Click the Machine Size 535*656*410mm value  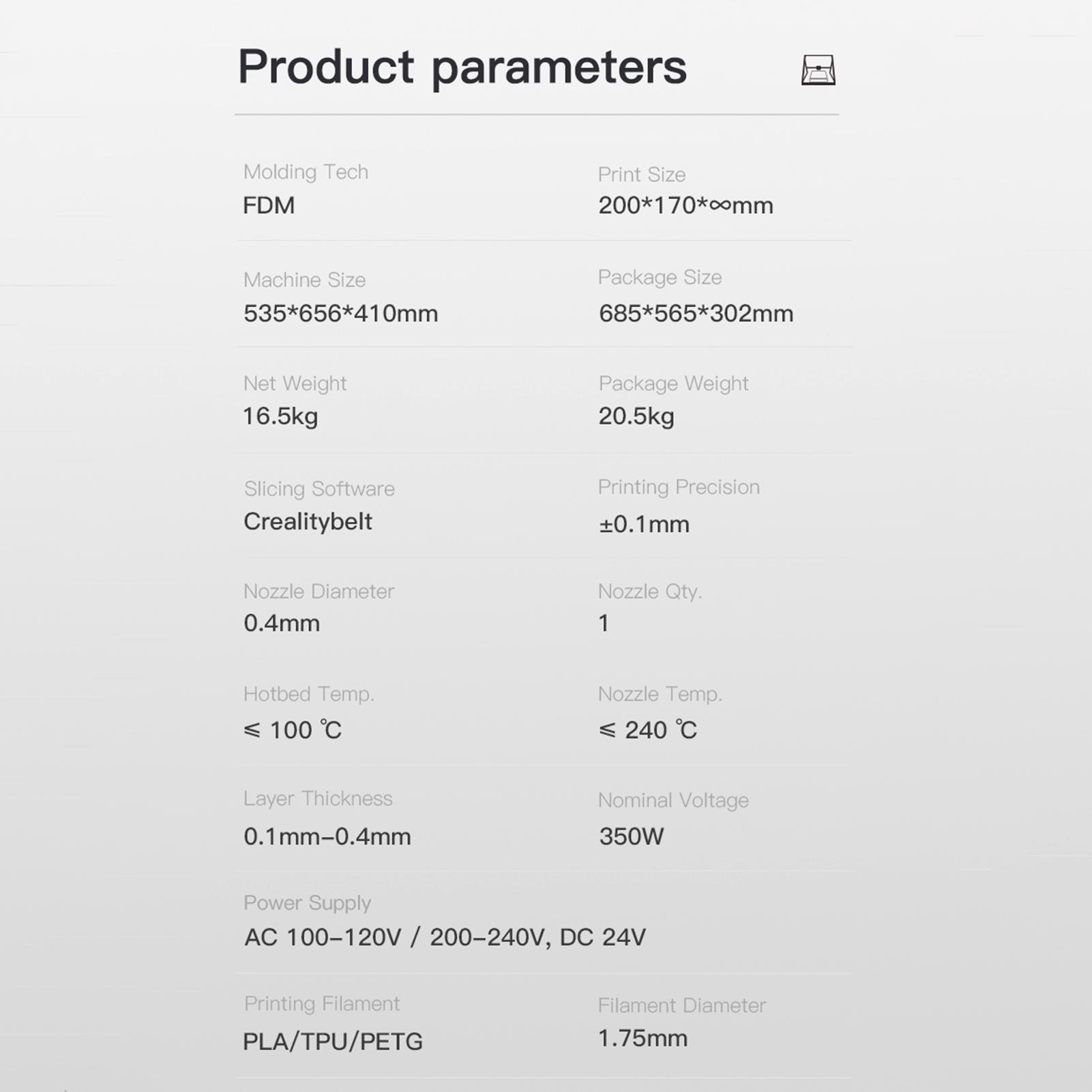point(340,314)
